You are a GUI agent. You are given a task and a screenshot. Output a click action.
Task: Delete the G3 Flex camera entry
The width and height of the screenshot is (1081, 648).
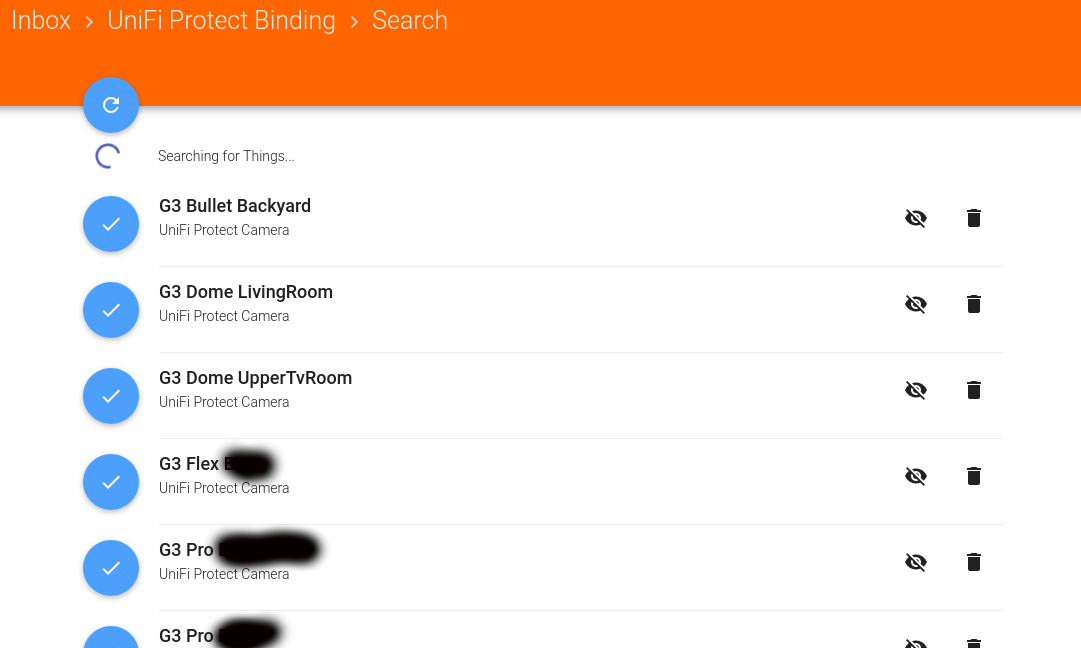tap(974, 476)
